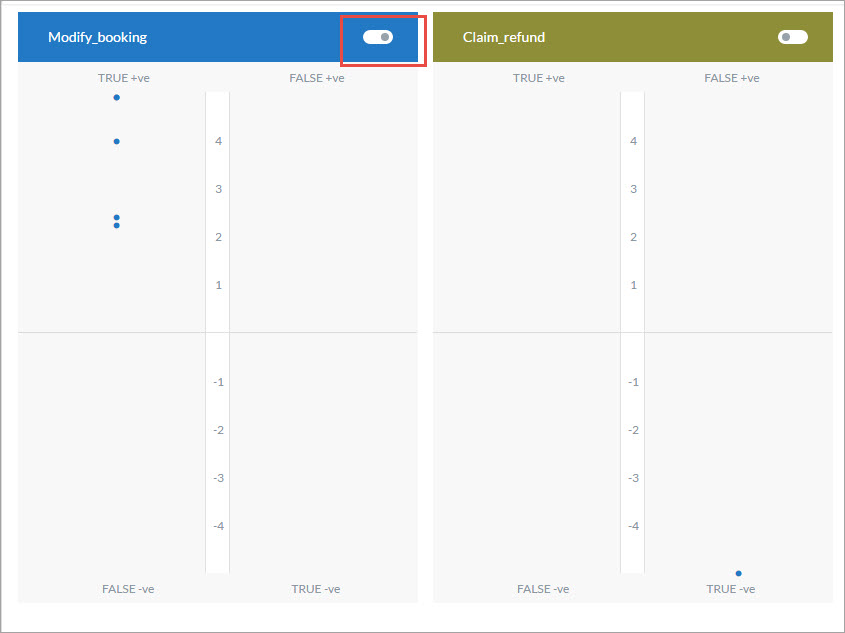Click the TRUE -ve label in Modify_booking
The width and height of the screenshot is (845, 633).
(x=315, y=589)
